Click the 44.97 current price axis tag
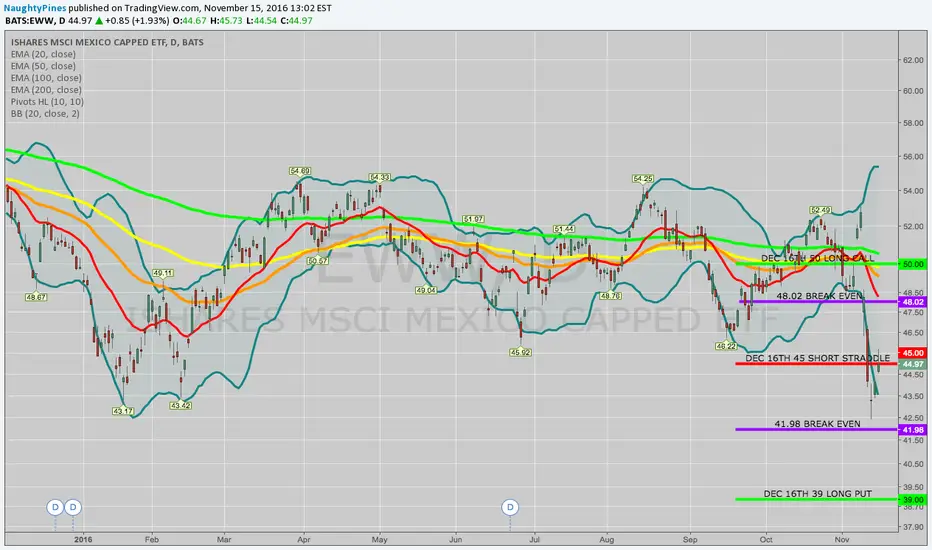The image size is (932, 550). coord(912,364)
